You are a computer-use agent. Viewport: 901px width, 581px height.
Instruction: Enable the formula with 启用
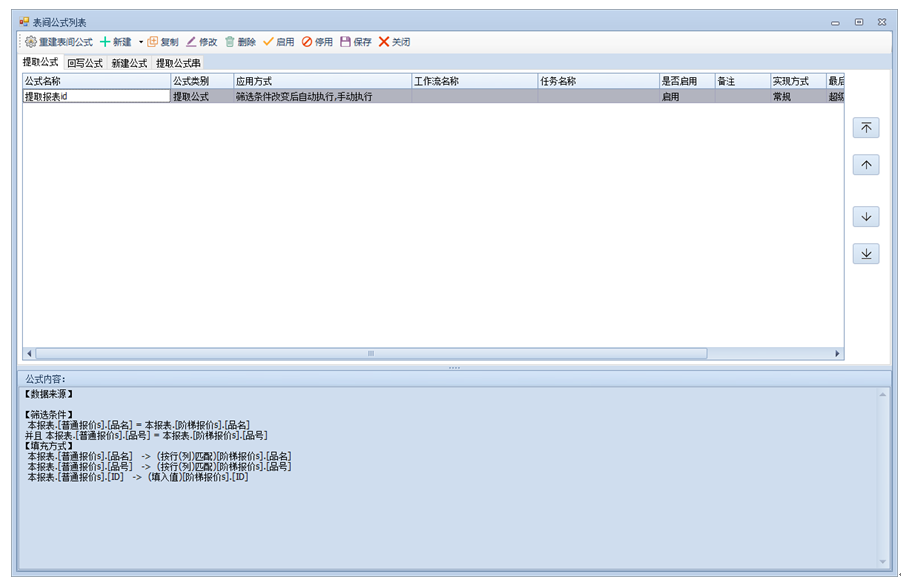[279, 42]
